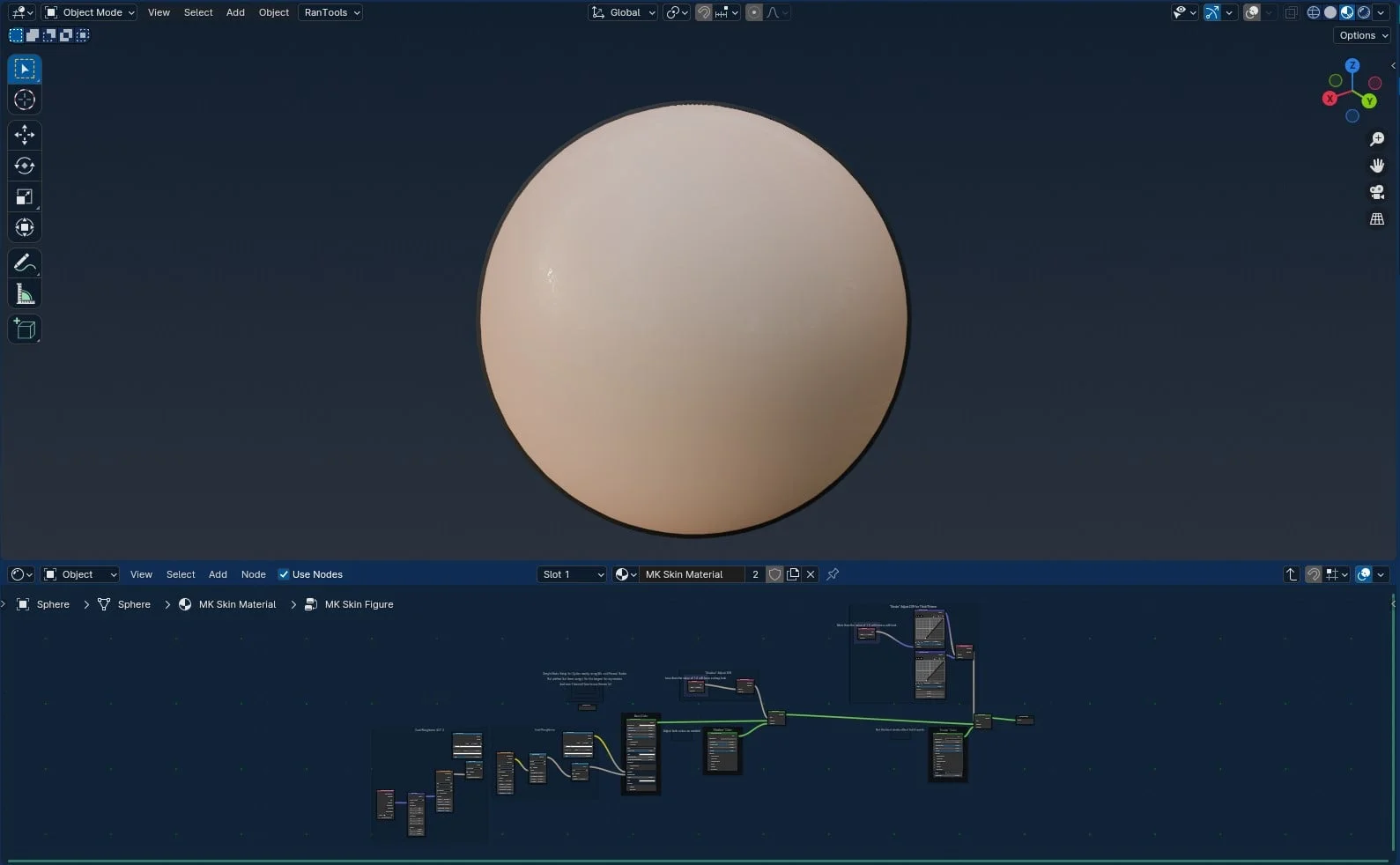
Task: Uncheck the Use Nodes checkbox
Action: (x=284, y=574)
